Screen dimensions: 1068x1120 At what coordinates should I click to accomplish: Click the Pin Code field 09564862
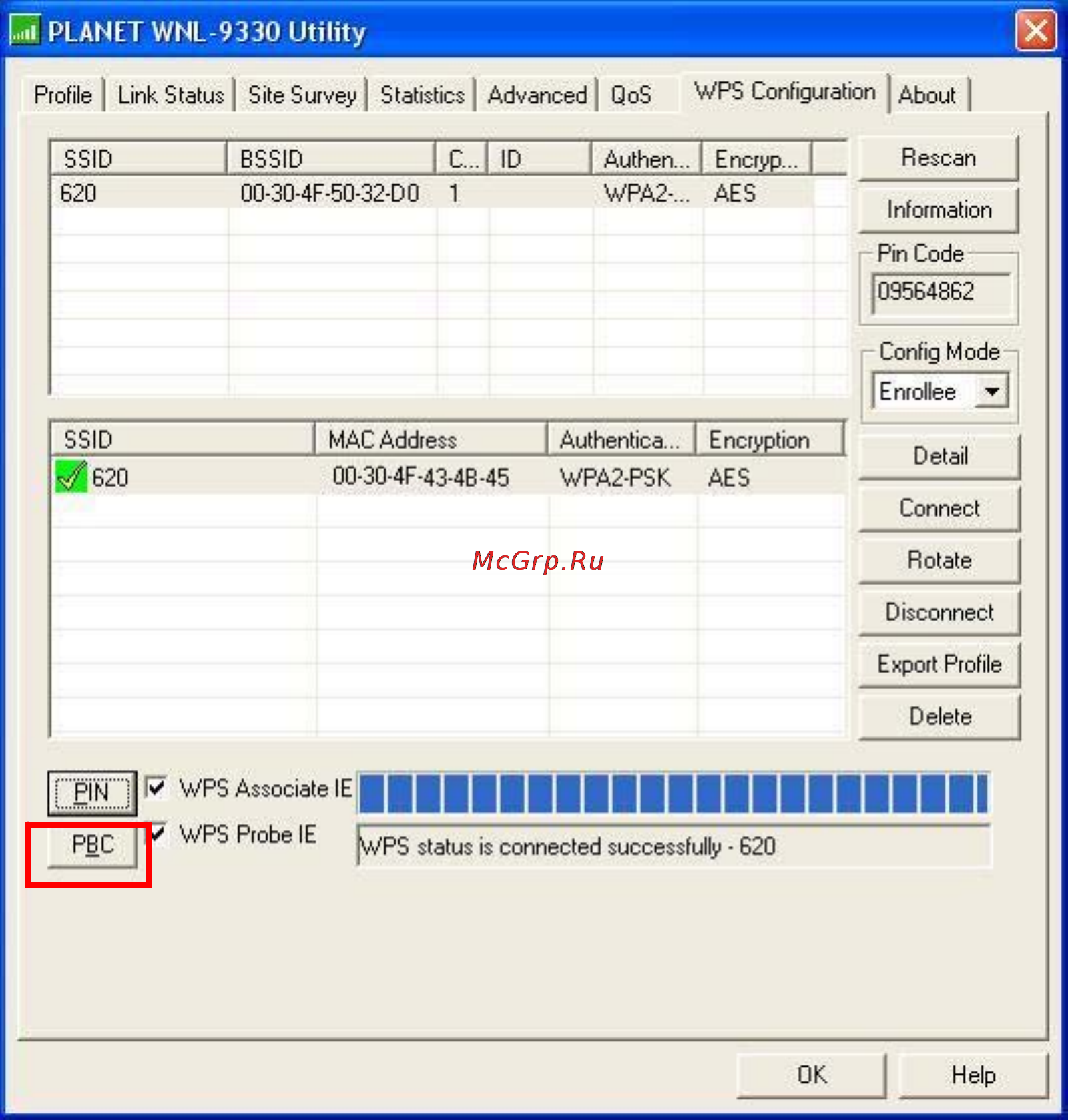(x=941, y=292)
